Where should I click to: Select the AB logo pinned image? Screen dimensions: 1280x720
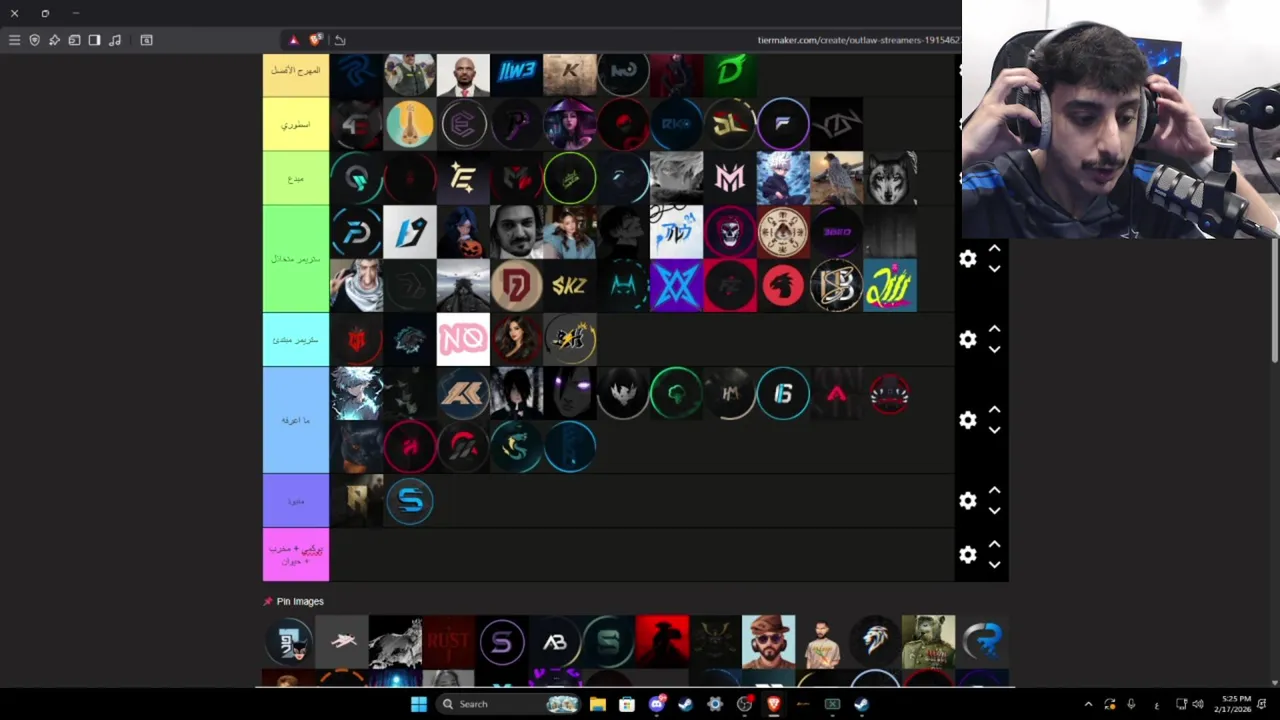[555, 642]
